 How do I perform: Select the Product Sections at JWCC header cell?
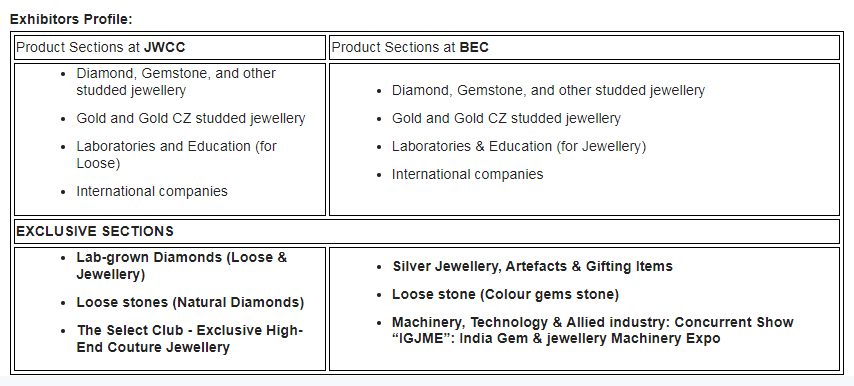[170, 47]
